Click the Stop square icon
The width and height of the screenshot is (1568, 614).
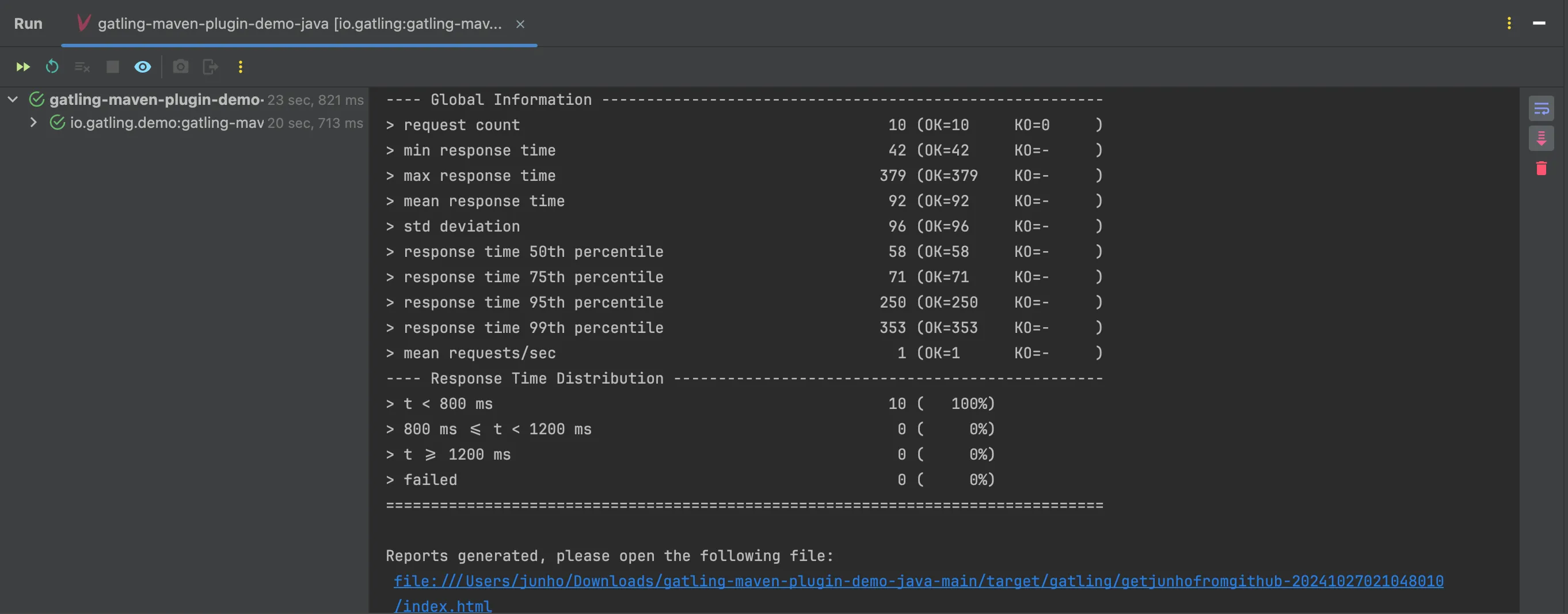coord(113,67)
